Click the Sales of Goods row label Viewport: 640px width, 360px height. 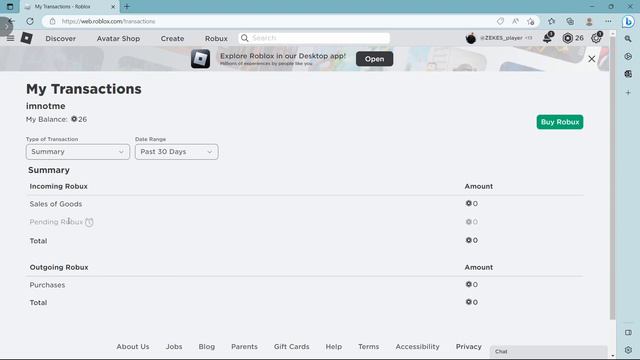[x=56, y=204]
